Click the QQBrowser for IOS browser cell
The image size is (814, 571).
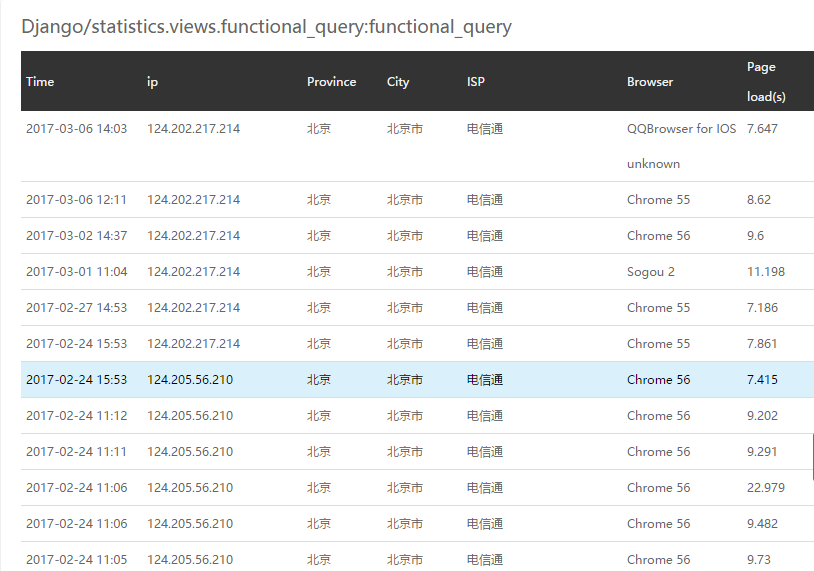point(681,129)
